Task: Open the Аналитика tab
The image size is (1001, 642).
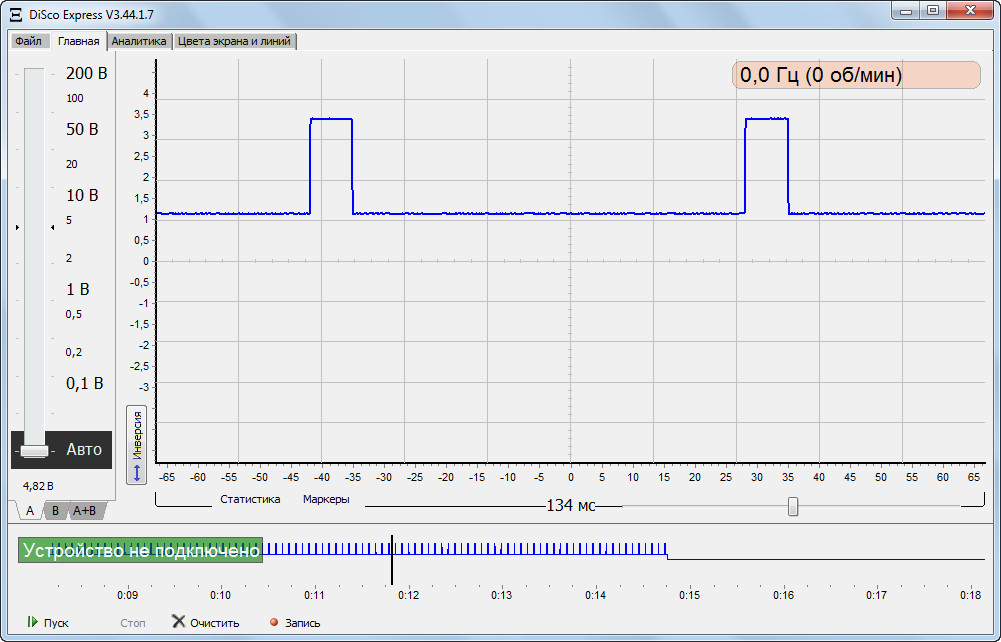Action: pos(139,41)
